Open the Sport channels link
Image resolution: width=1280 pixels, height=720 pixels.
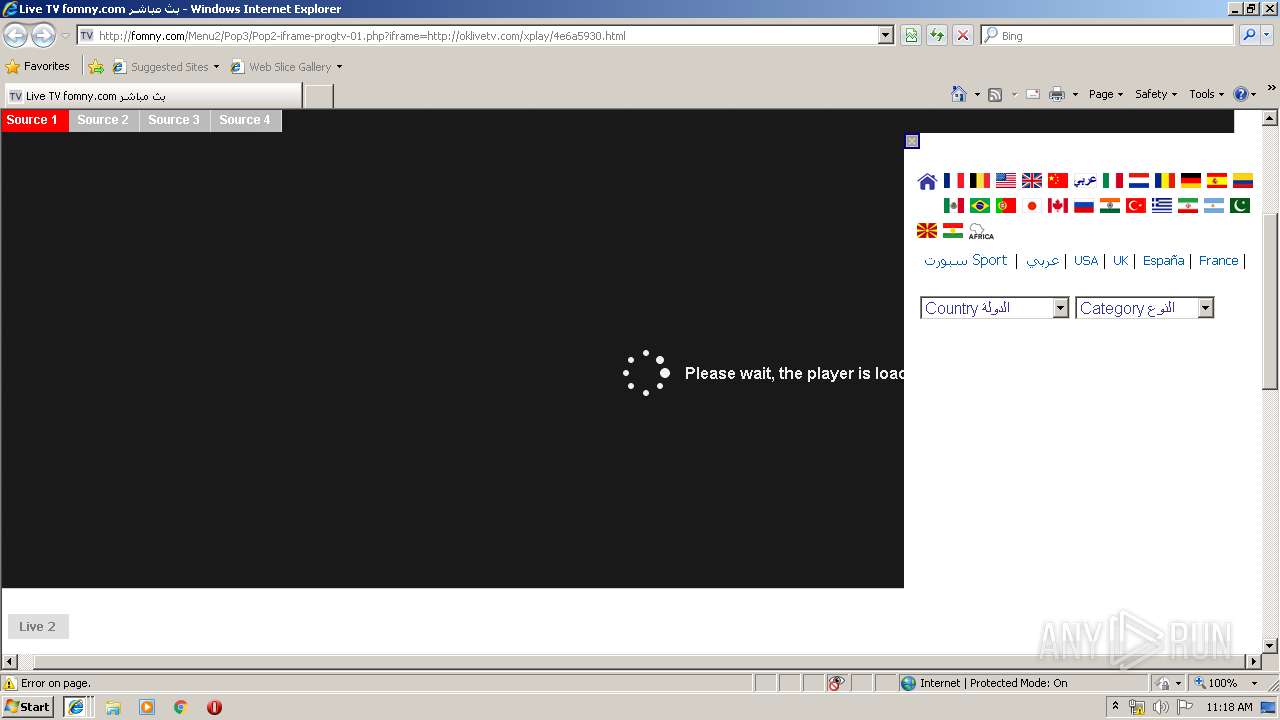point(966,260)
